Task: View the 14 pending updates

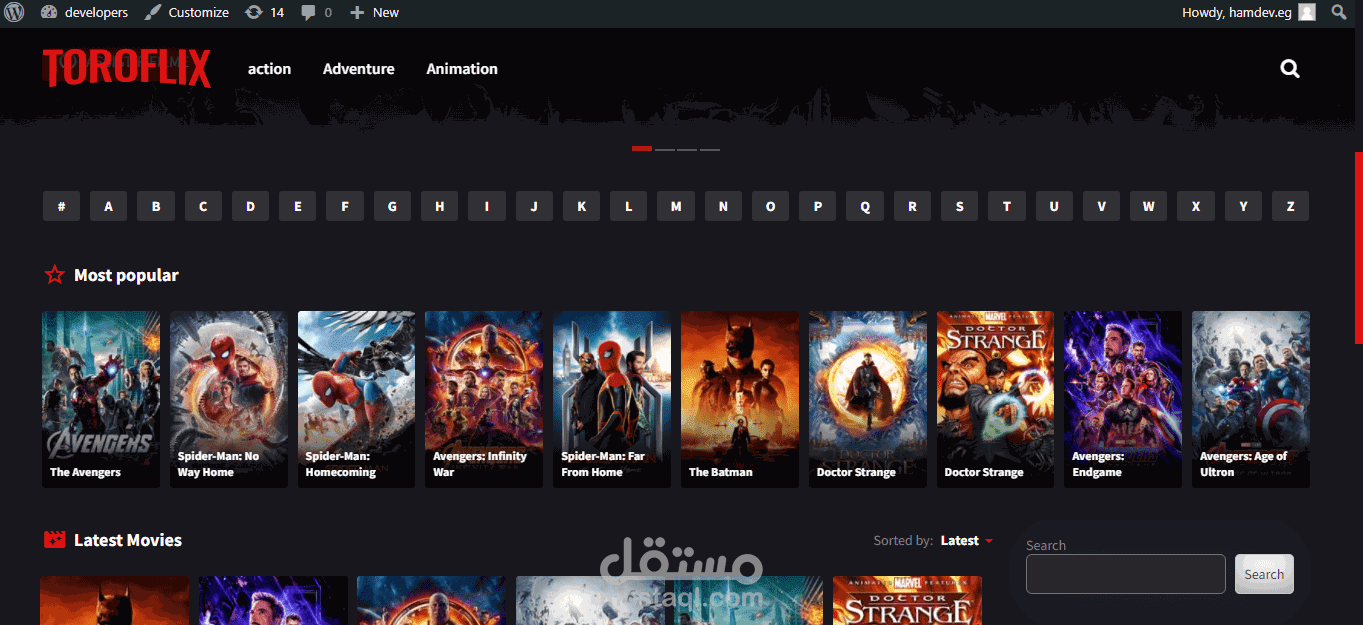Action: (x=264, y=12)
